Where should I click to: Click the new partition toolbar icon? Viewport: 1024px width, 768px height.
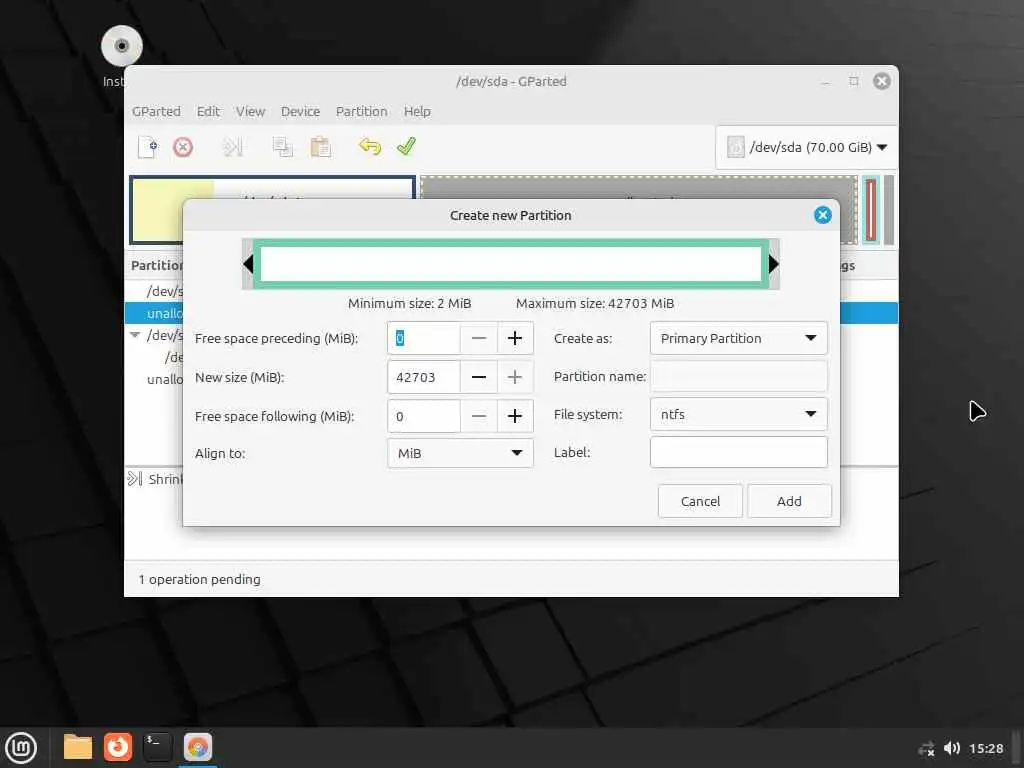click(148, 147)
